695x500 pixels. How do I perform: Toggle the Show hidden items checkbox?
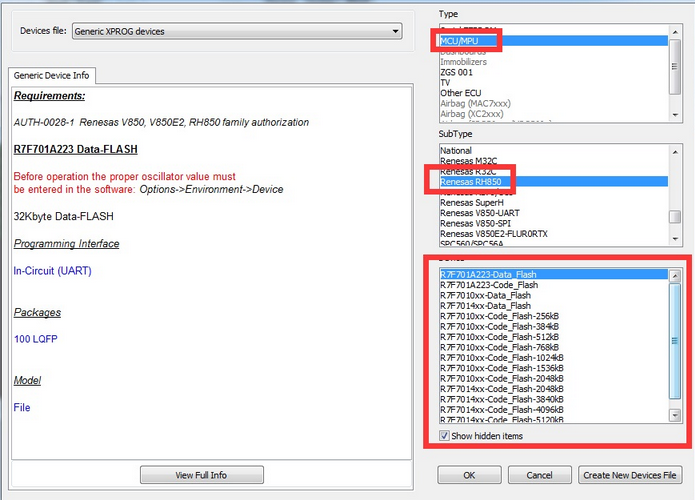click(x=444, y=436)
